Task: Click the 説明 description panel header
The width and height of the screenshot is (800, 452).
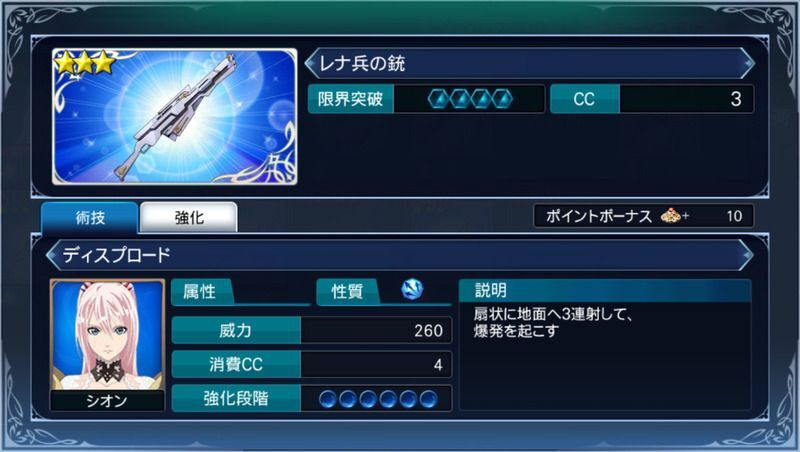Action: 605,290
